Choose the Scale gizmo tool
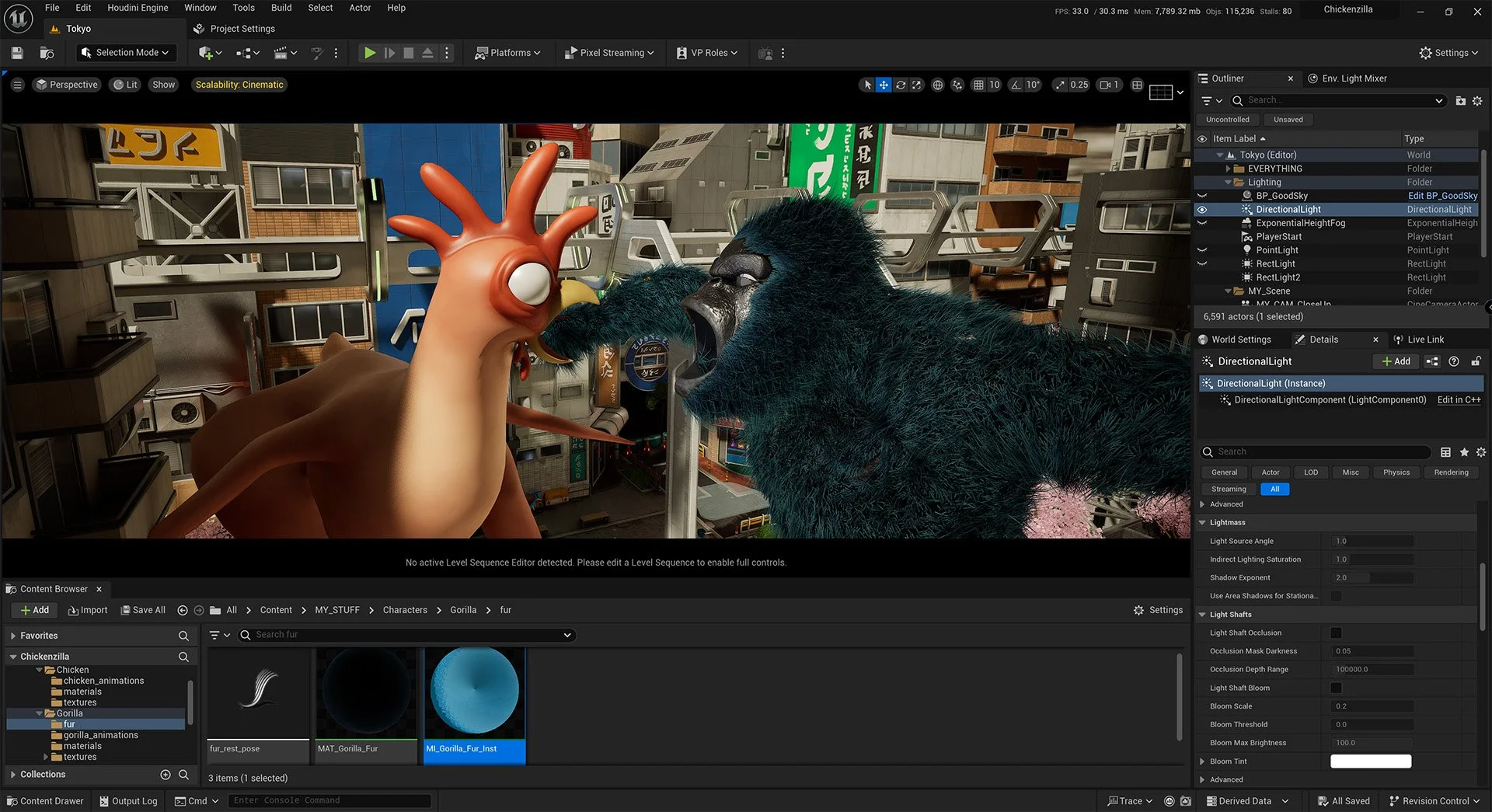The width and height of the screenshot is (1492, 812). [x=917, y=85]
